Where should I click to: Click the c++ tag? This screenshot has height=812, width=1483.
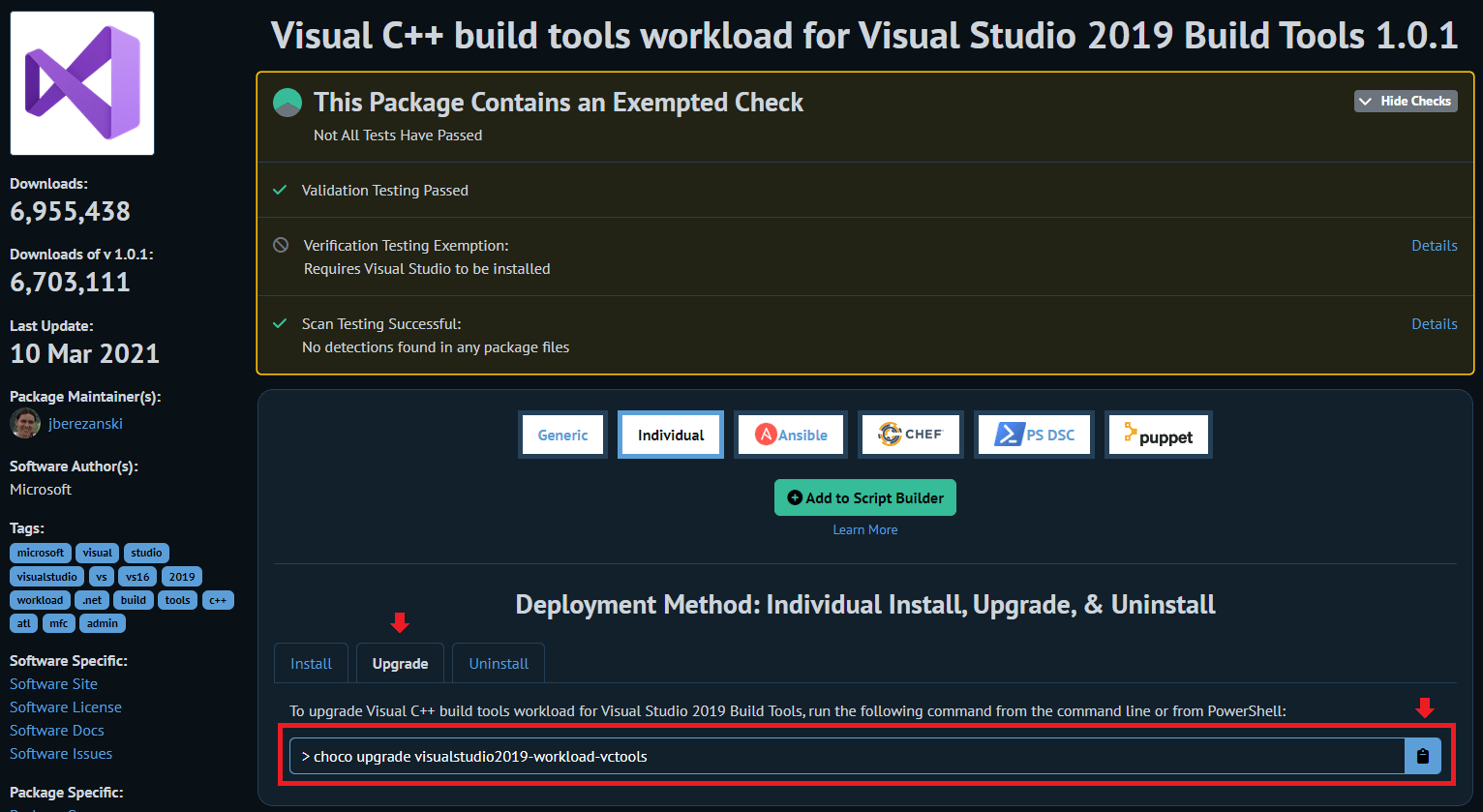click(218, 599)
